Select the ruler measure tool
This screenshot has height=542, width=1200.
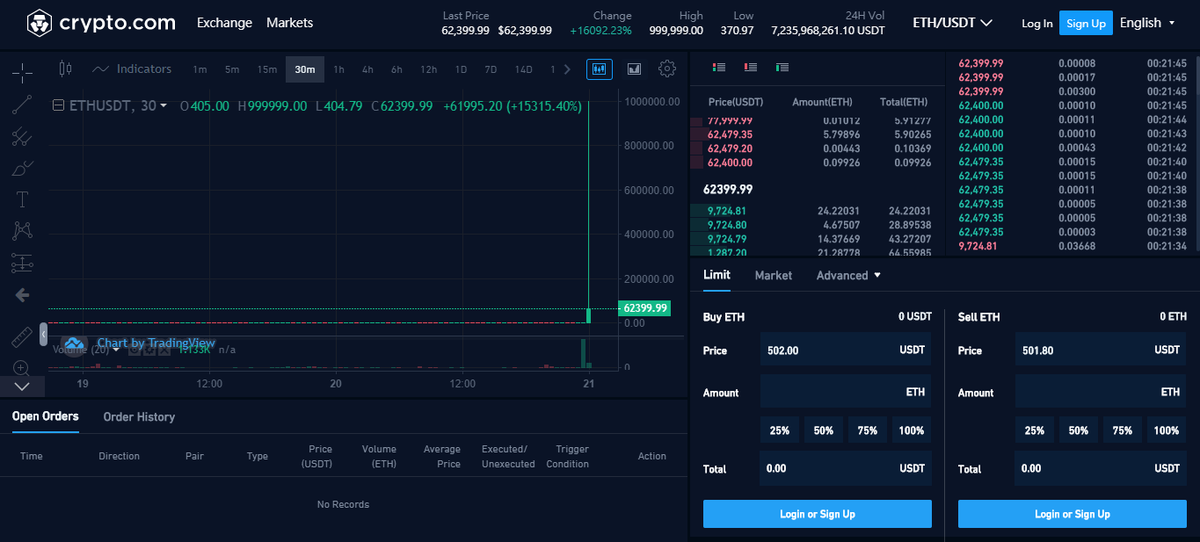point(22,336)
